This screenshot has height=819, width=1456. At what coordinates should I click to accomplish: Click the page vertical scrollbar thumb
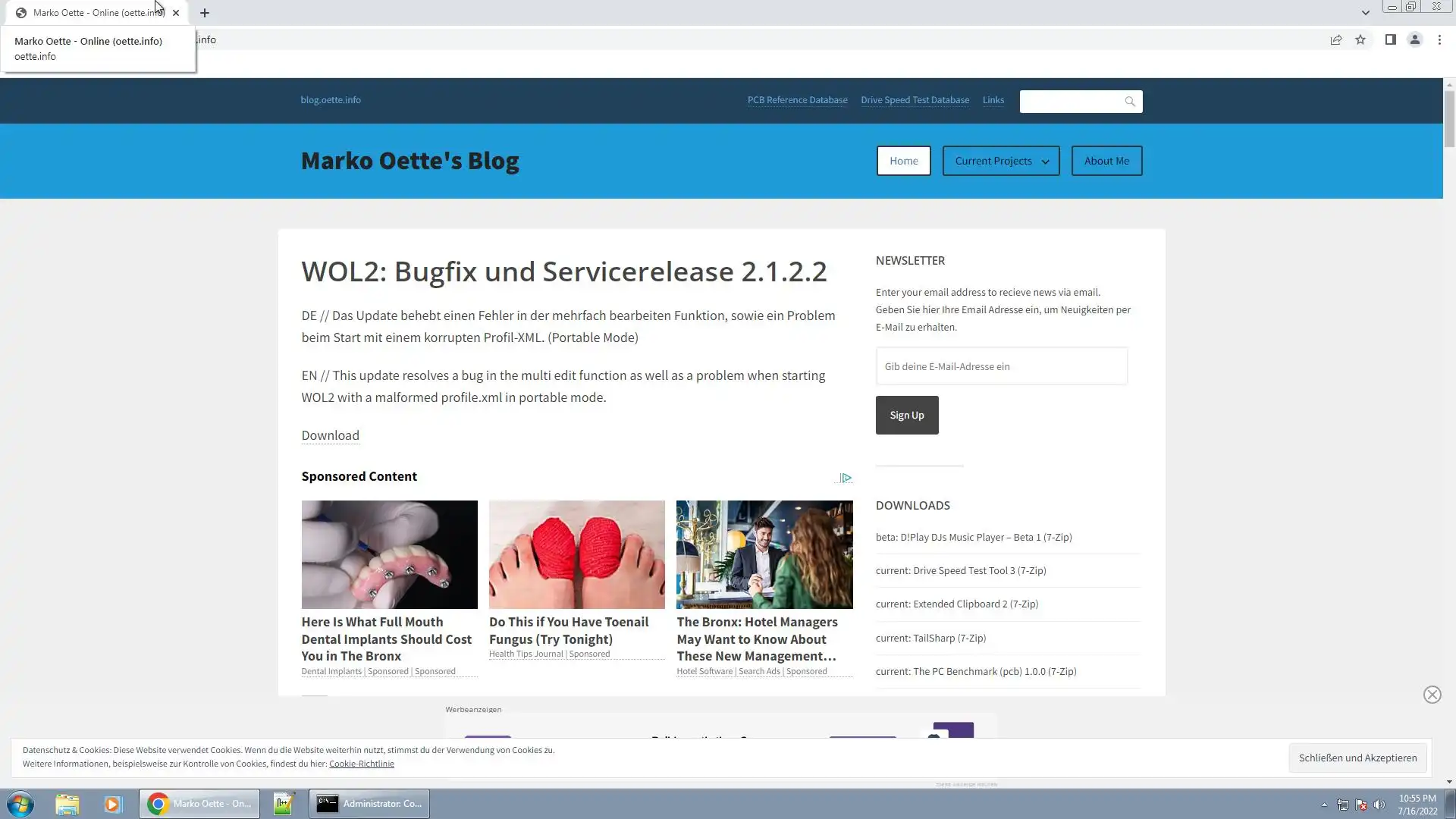pyautogui.click(x=1449, y=118)
